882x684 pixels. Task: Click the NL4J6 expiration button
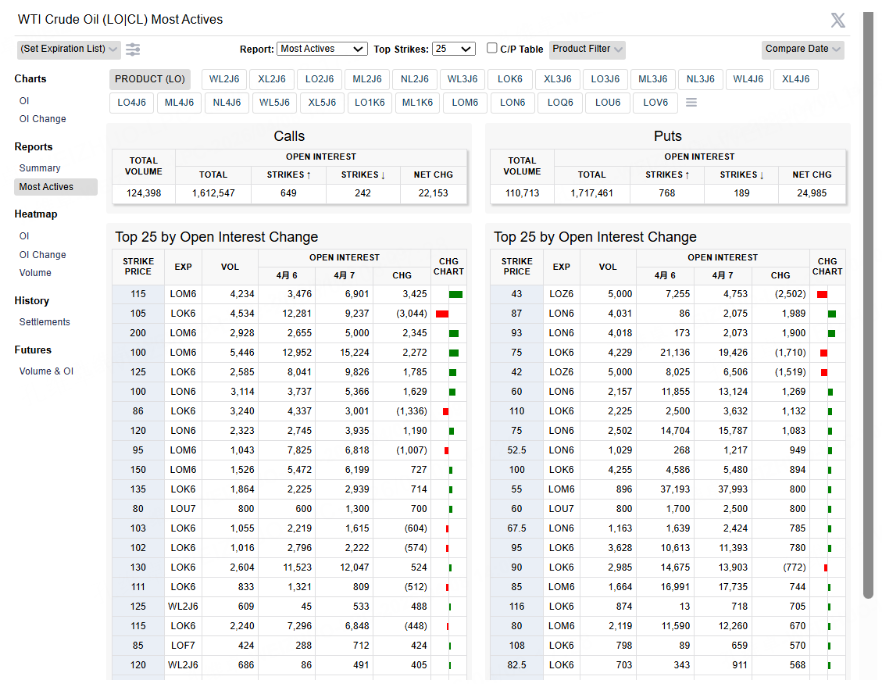[x=227, y=103]
